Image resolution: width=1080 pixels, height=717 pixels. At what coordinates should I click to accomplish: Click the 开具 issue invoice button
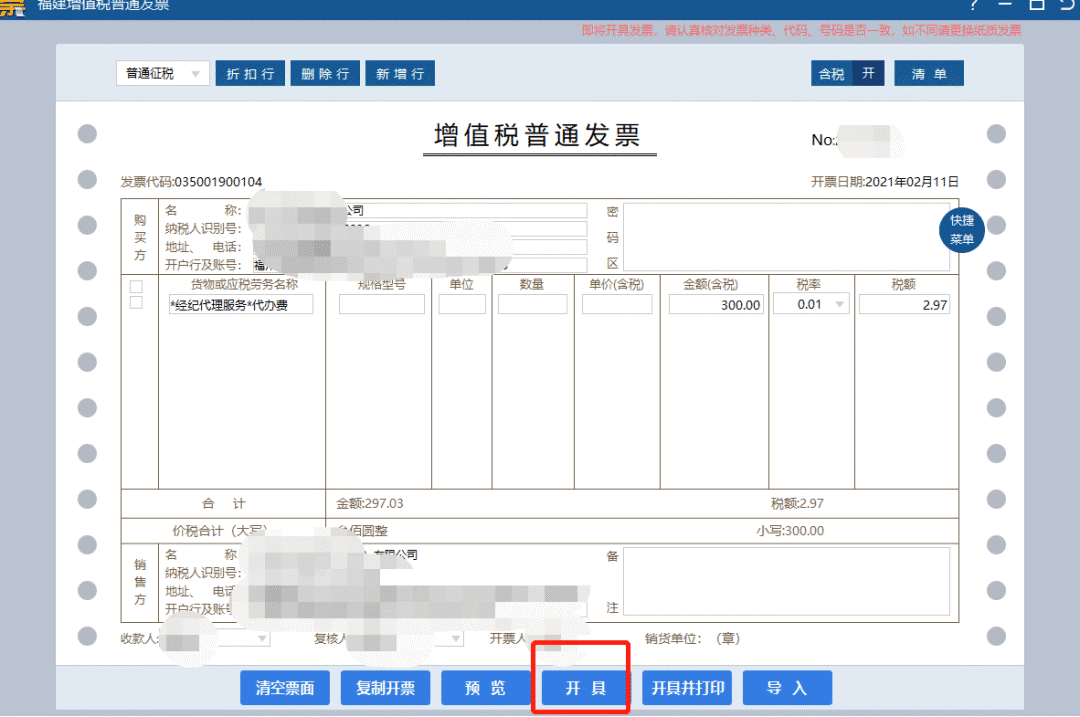click(586, 688)
